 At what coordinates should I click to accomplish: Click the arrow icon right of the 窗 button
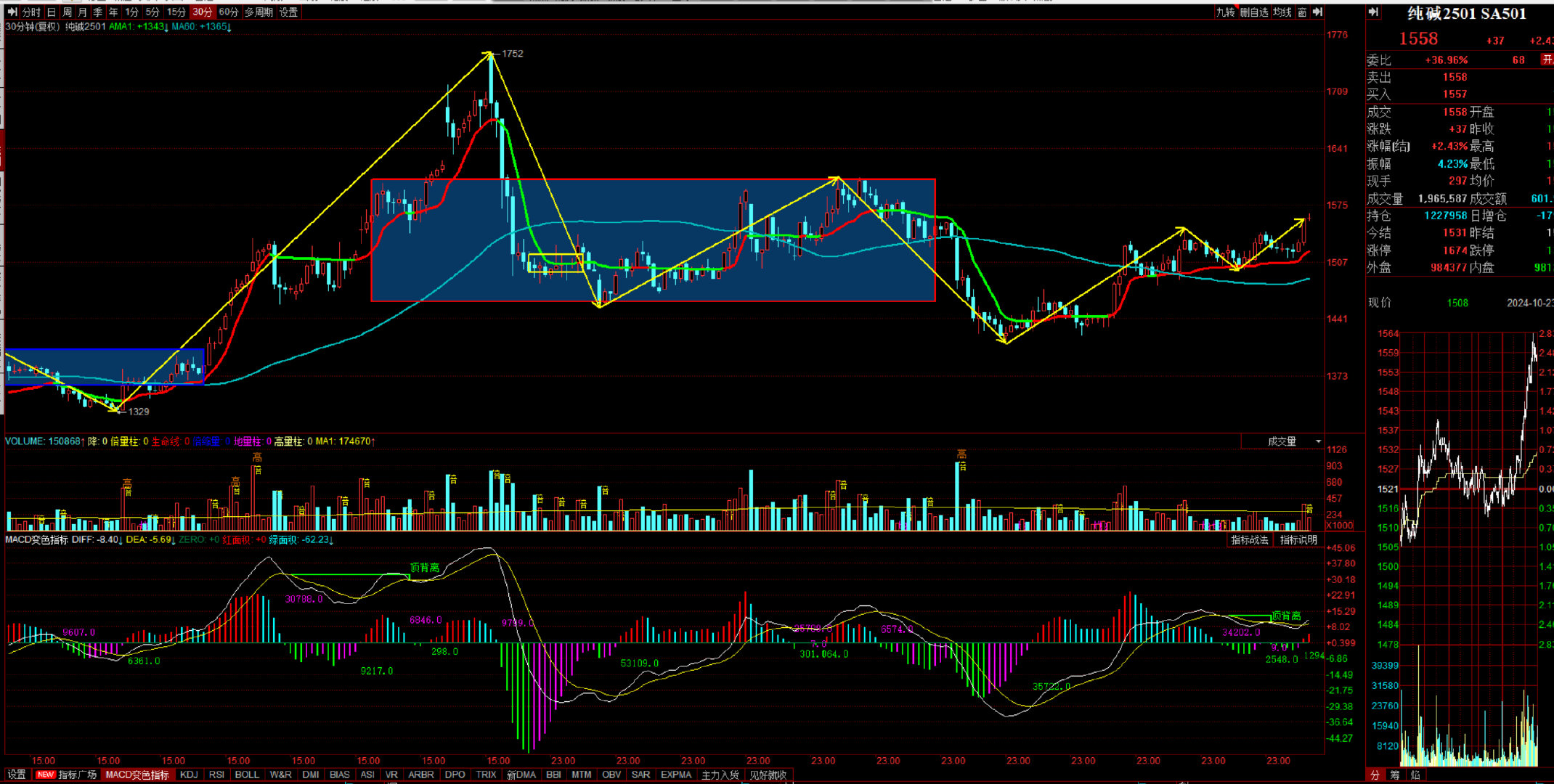(1317, 12)
